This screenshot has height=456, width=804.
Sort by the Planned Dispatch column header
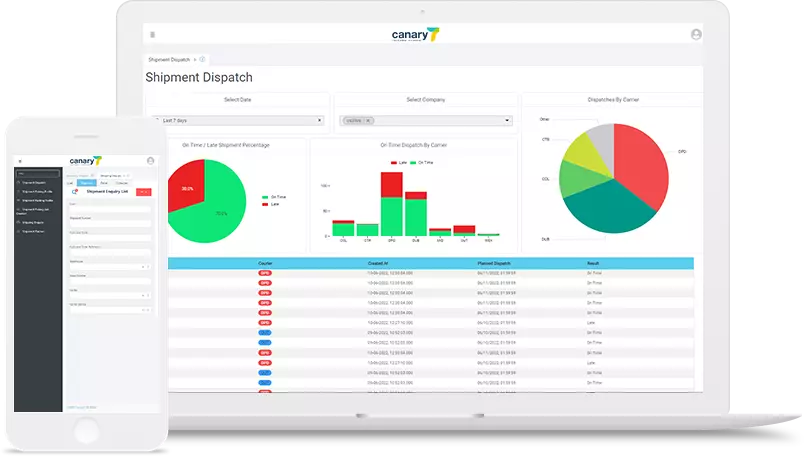(495, 263)
